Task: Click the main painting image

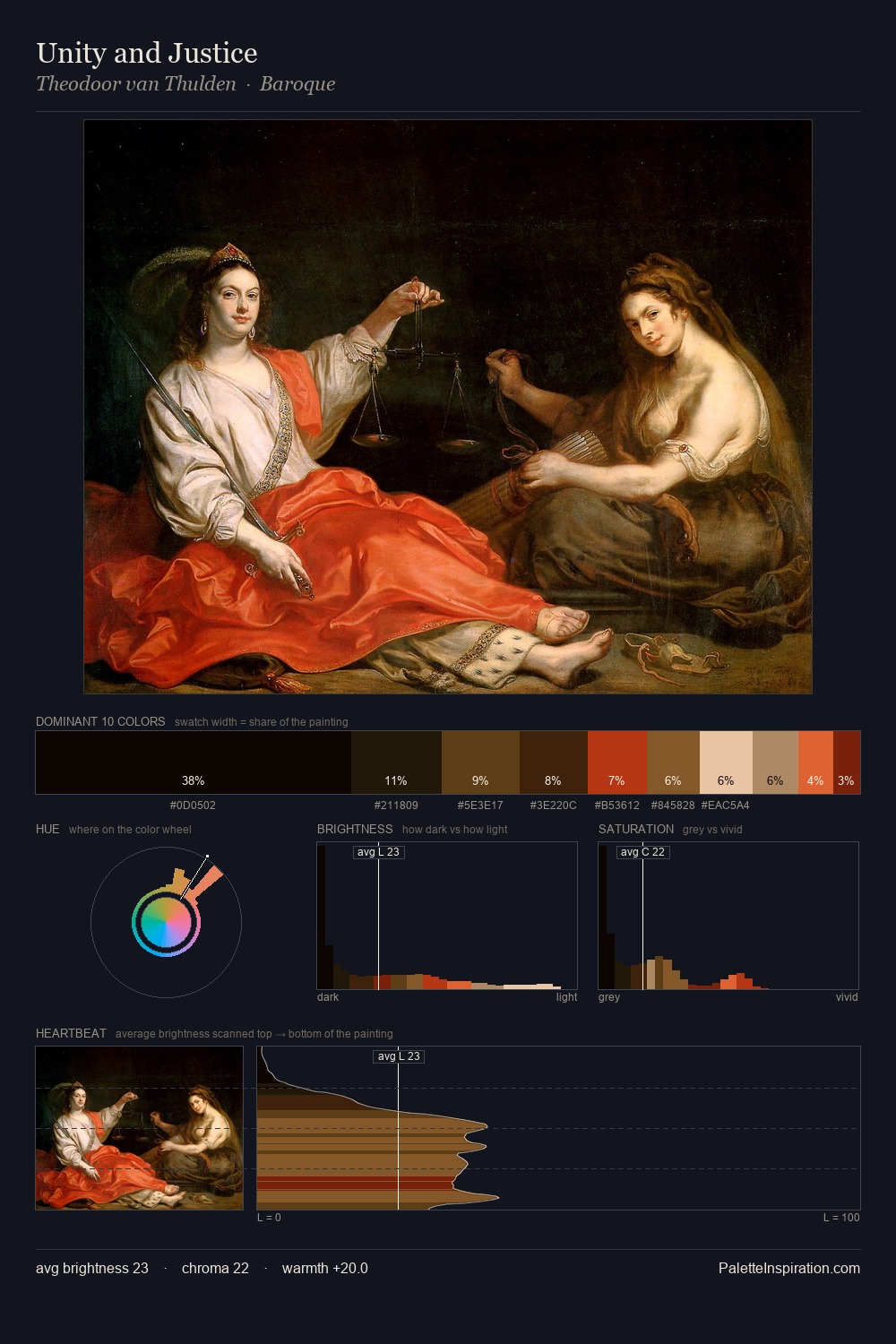Action: tap(448, 407)
